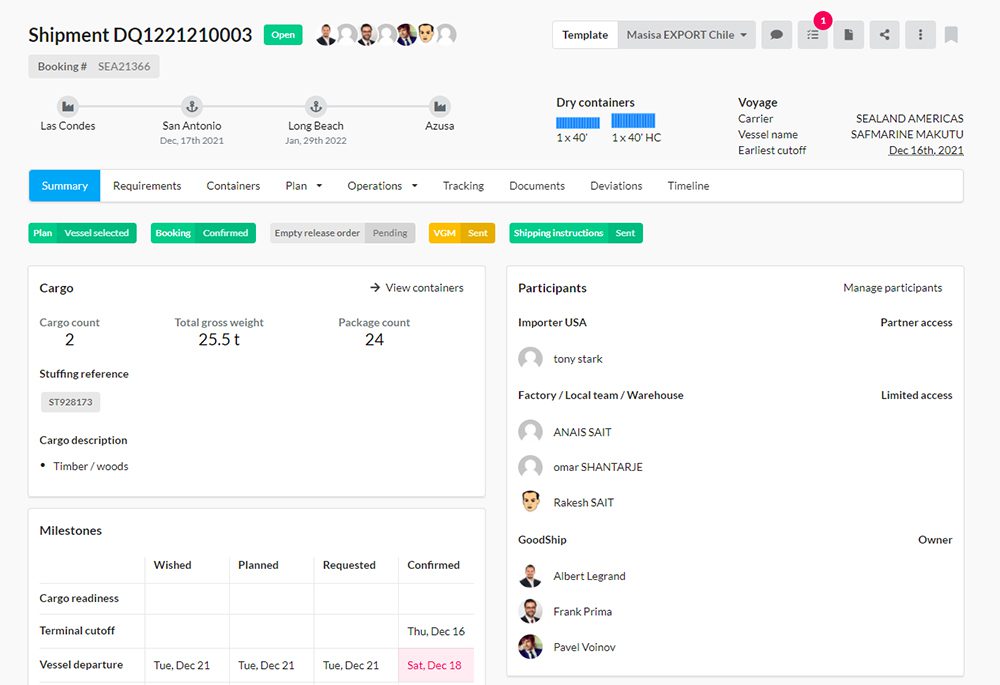This screenshot has height=685, width=1000.
Task: Click the Limited access label for Factory team
Action: [x=916, y=395]
